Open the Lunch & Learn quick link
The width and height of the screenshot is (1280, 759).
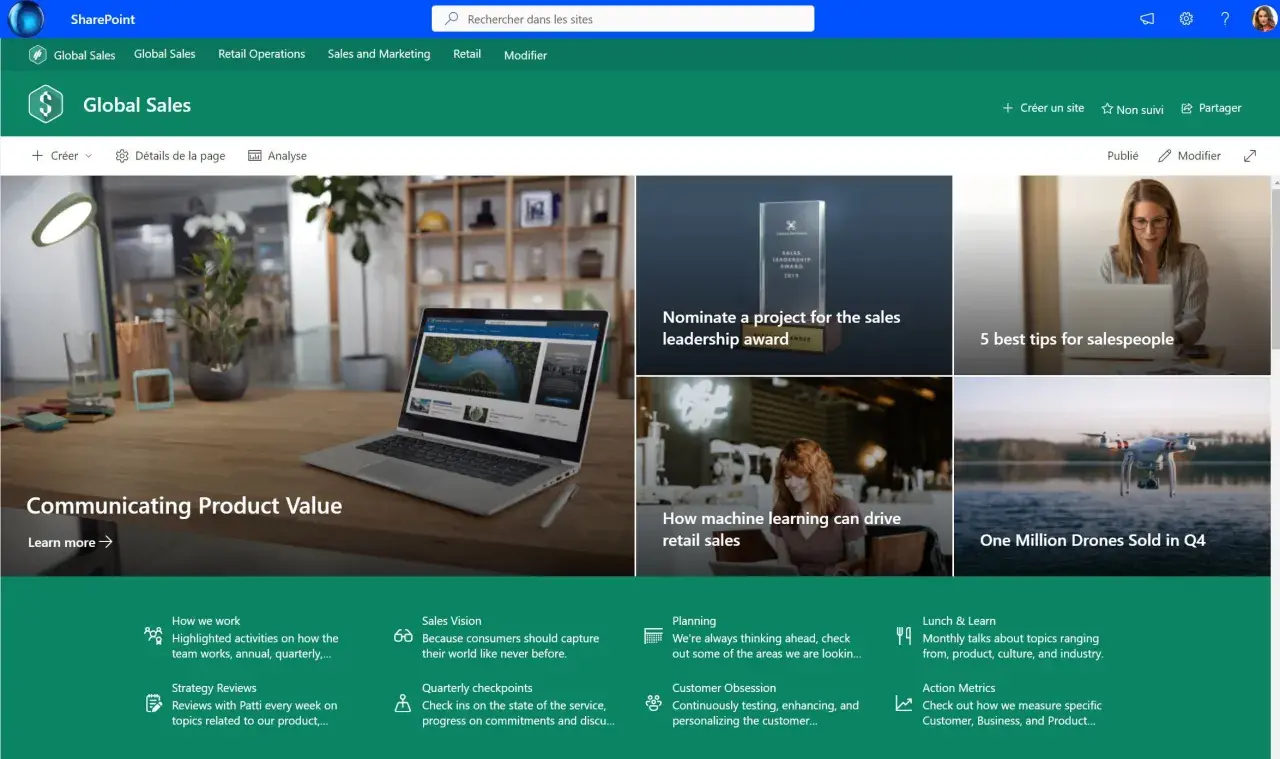tap(1000, 637)
